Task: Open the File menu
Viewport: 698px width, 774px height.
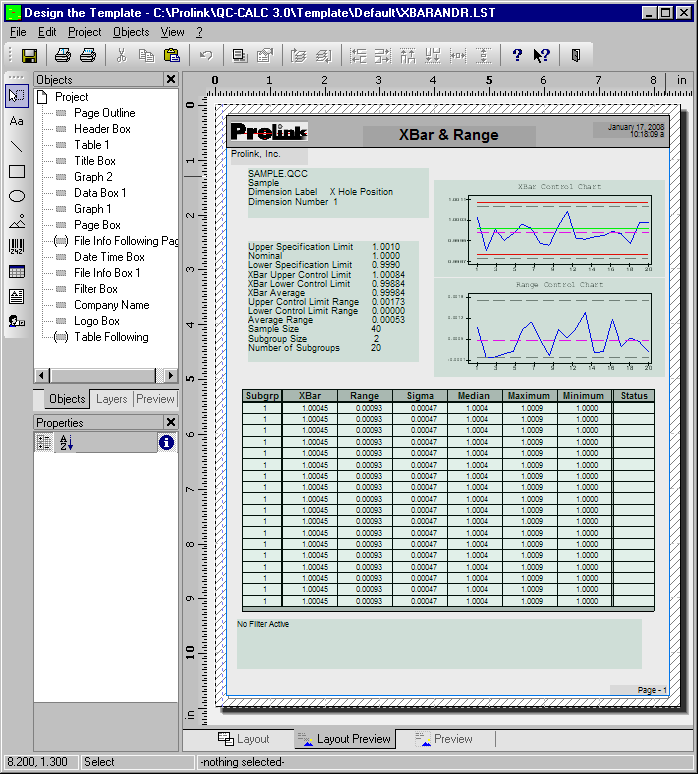Action: 18,32
